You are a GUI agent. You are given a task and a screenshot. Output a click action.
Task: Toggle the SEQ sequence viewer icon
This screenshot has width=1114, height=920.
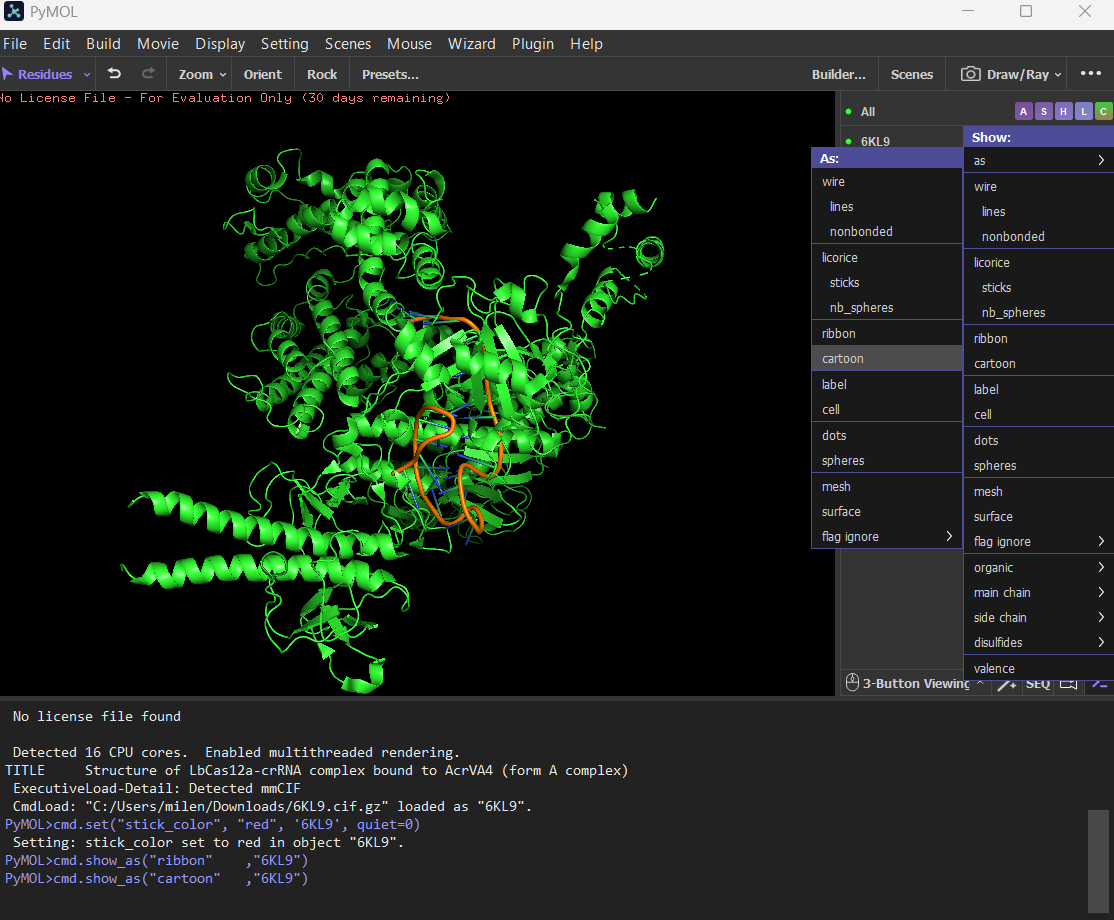(1038, 684)
